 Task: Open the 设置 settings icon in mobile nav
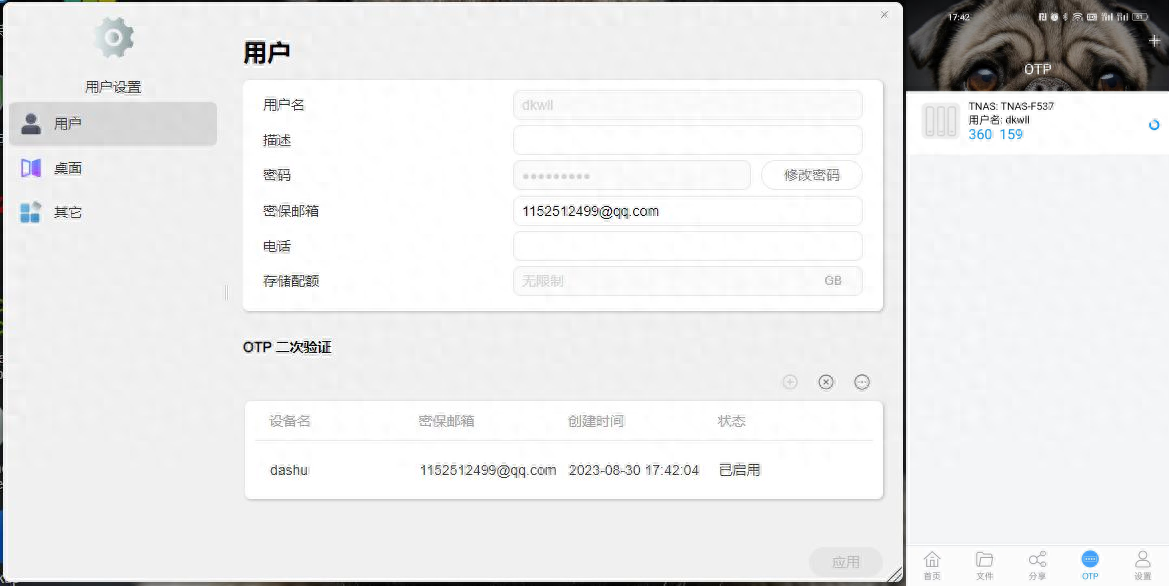[x=1142, y=560]
